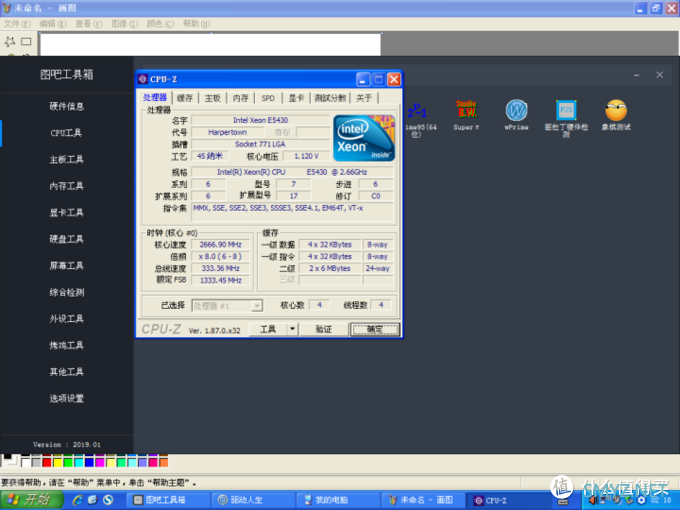Open the 处理器 #1 selection combo box
This screenshot has width=680, height=510.
(x=227, y=306)
